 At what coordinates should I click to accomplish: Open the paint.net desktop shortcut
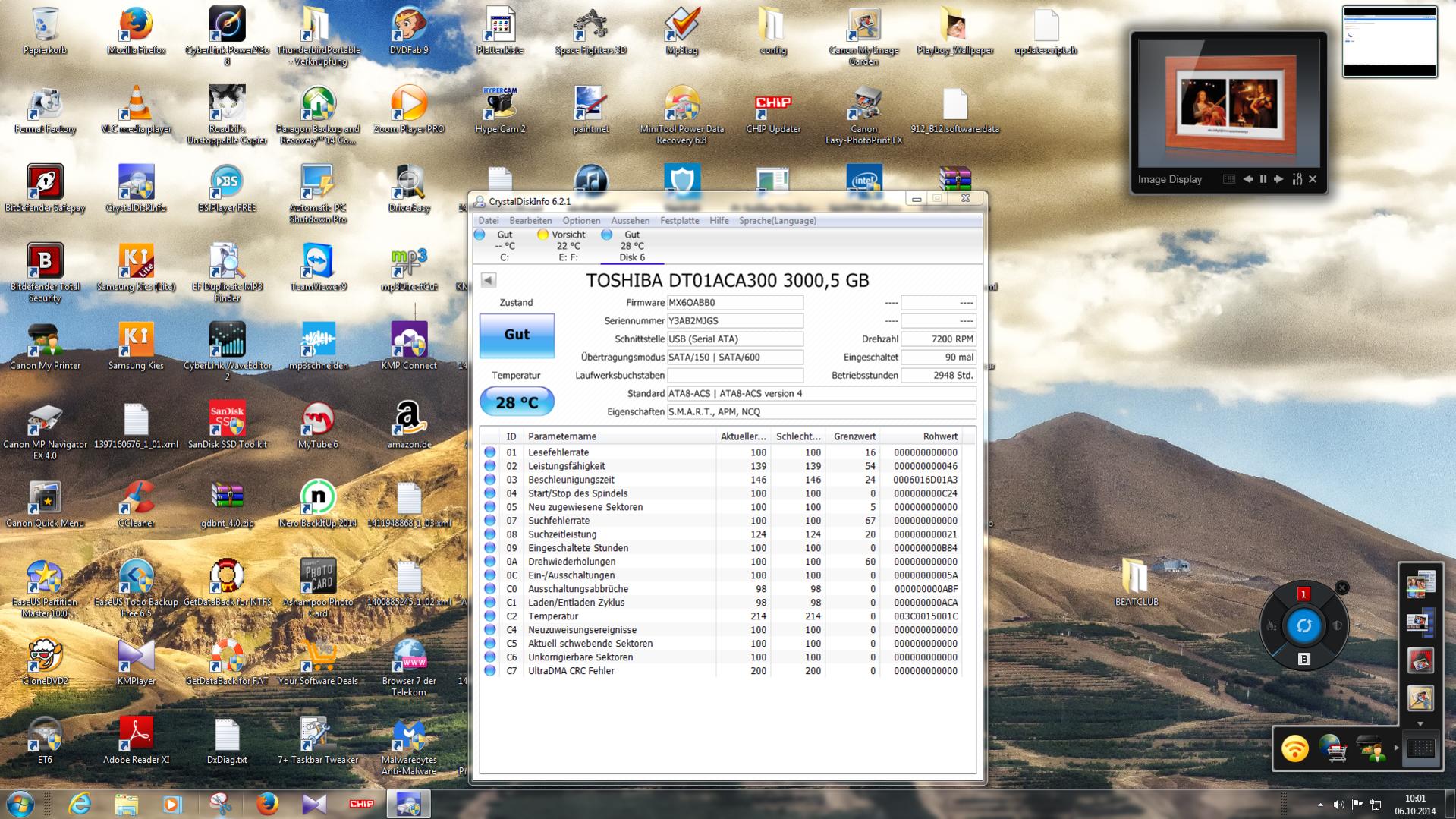591,110
